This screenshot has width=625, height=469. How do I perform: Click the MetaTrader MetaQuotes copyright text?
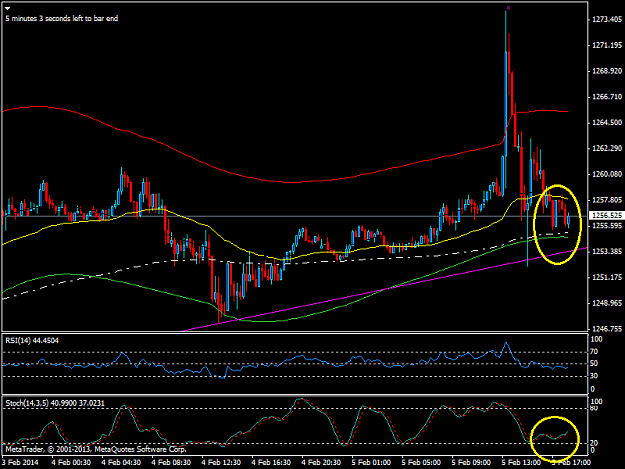pos(96,449)
